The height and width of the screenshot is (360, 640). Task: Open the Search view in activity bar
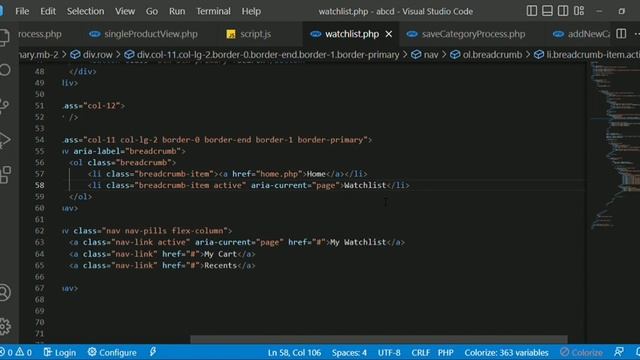tap(5, 70)
